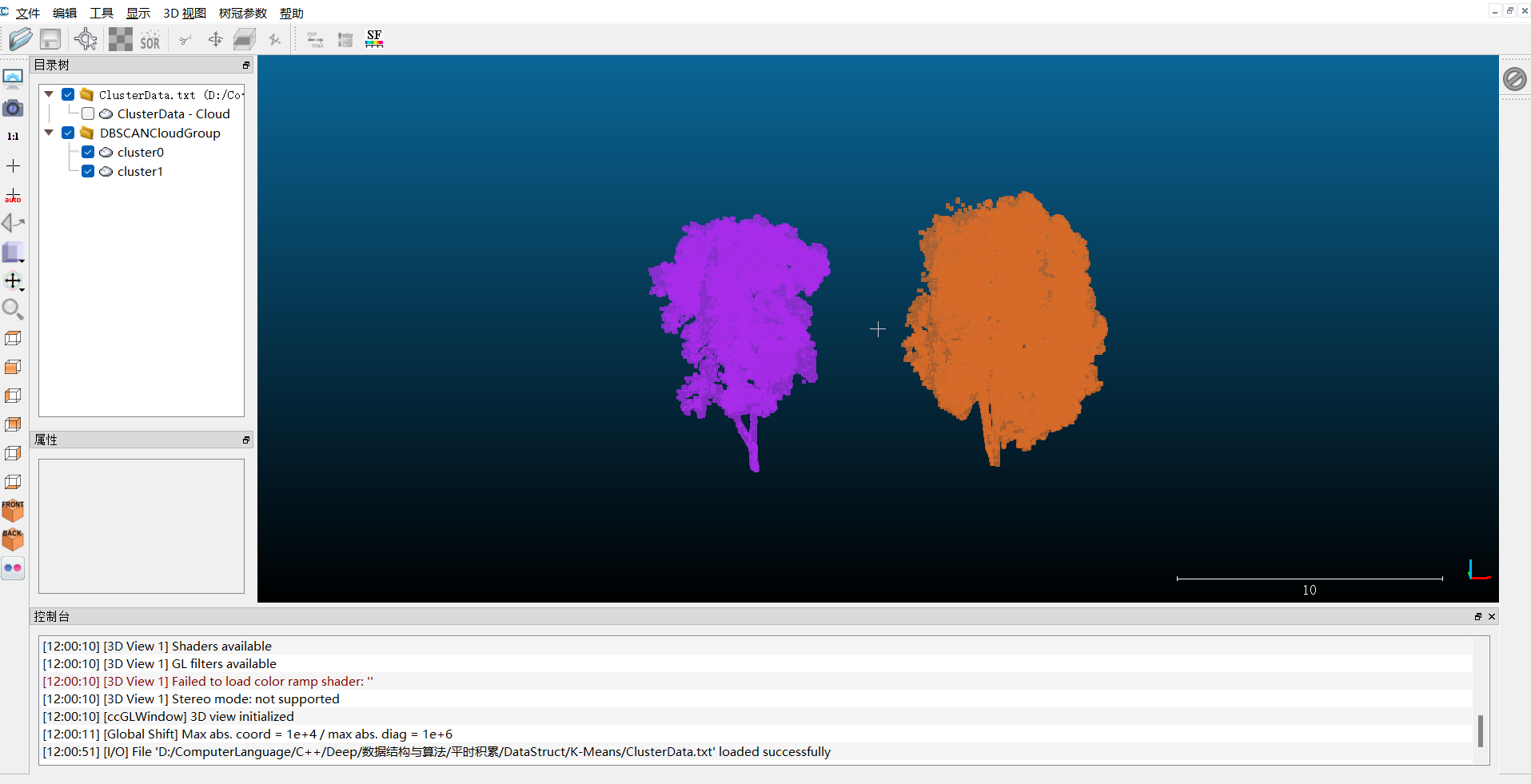Activate the translate/rotate tool
Screen dimensions: 1531x784
[214, 38]
